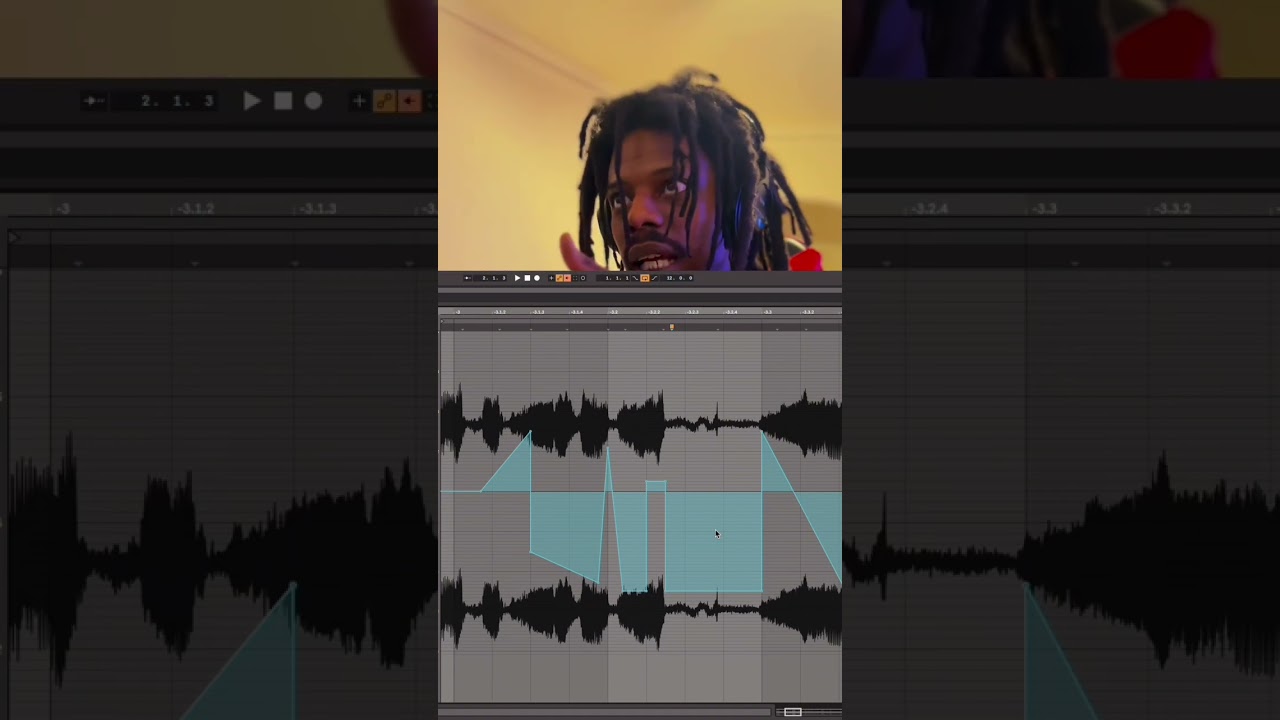Screen dimensions: 1280x720
Task: Click the Stop button in the transport bar
Action: click(527, 278)
